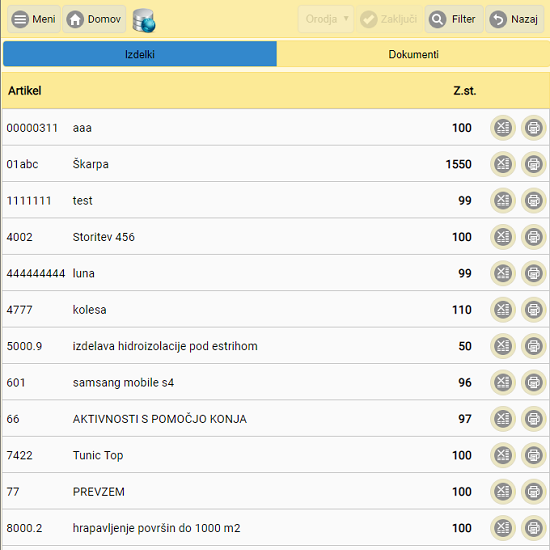Switch to the Dokumenti tab
The image size is (550, 550).
click(x=413, y=54)
